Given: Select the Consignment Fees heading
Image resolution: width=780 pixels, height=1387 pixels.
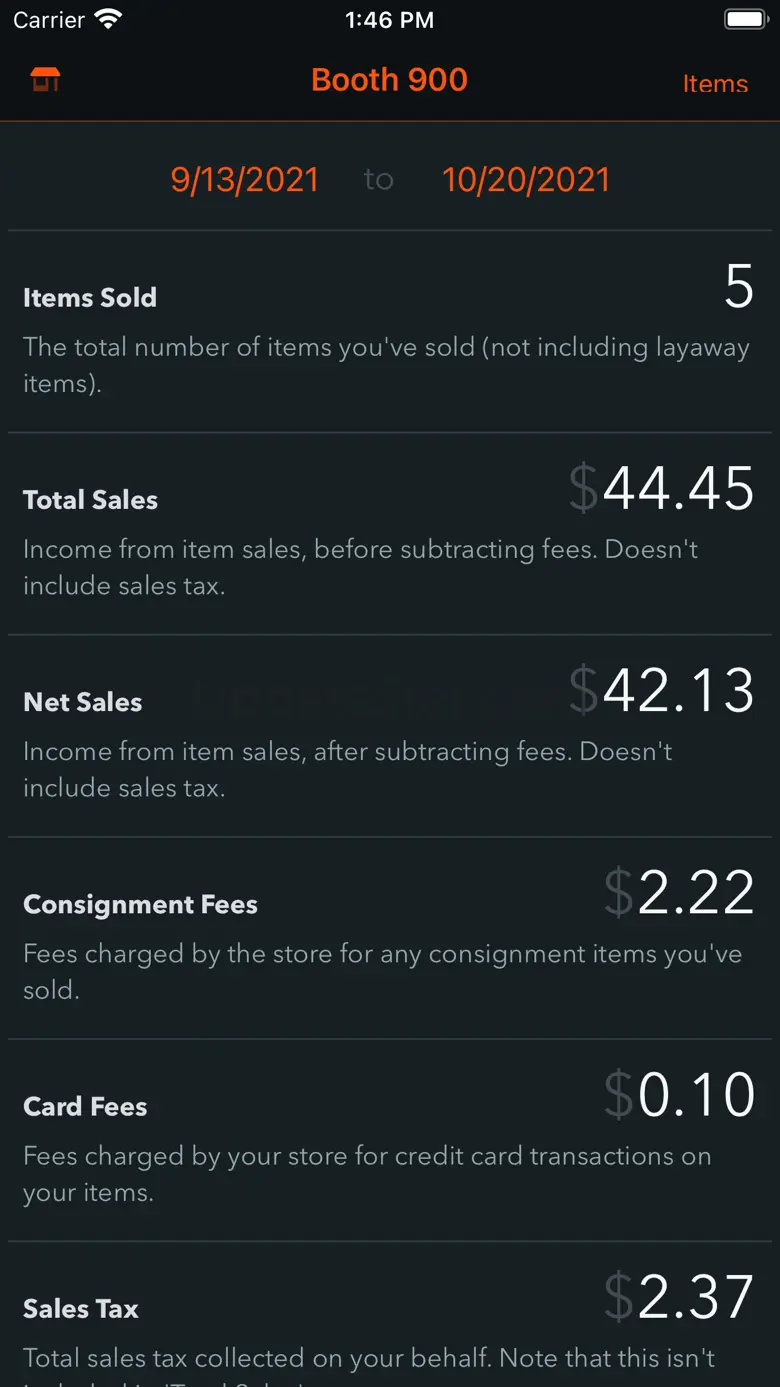Looking at the screenshot, I should (141, 904).
